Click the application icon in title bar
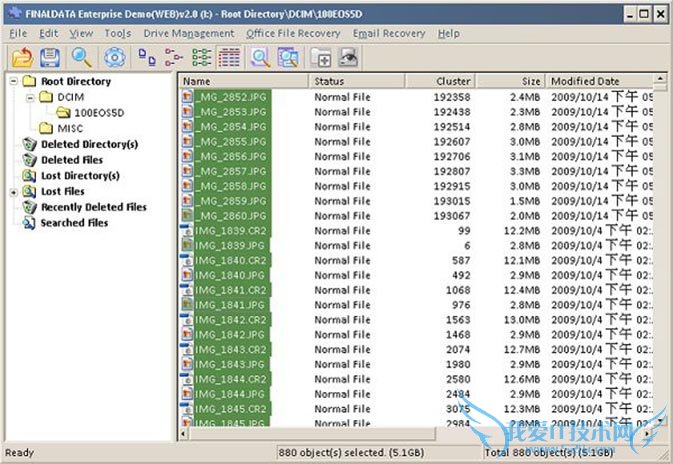This screenshot has width=673, height=464. [x=15, y=13]
